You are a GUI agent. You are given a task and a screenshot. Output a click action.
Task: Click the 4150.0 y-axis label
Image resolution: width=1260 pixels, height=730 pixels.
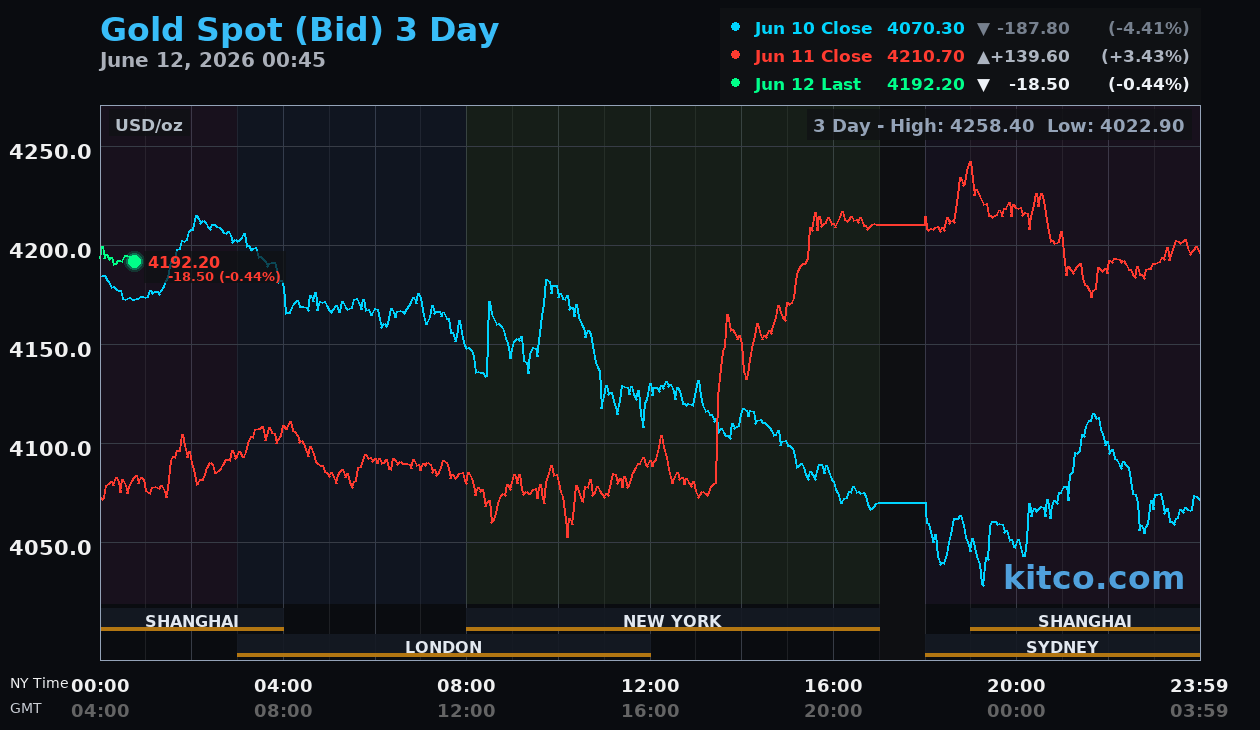point(50,349)
